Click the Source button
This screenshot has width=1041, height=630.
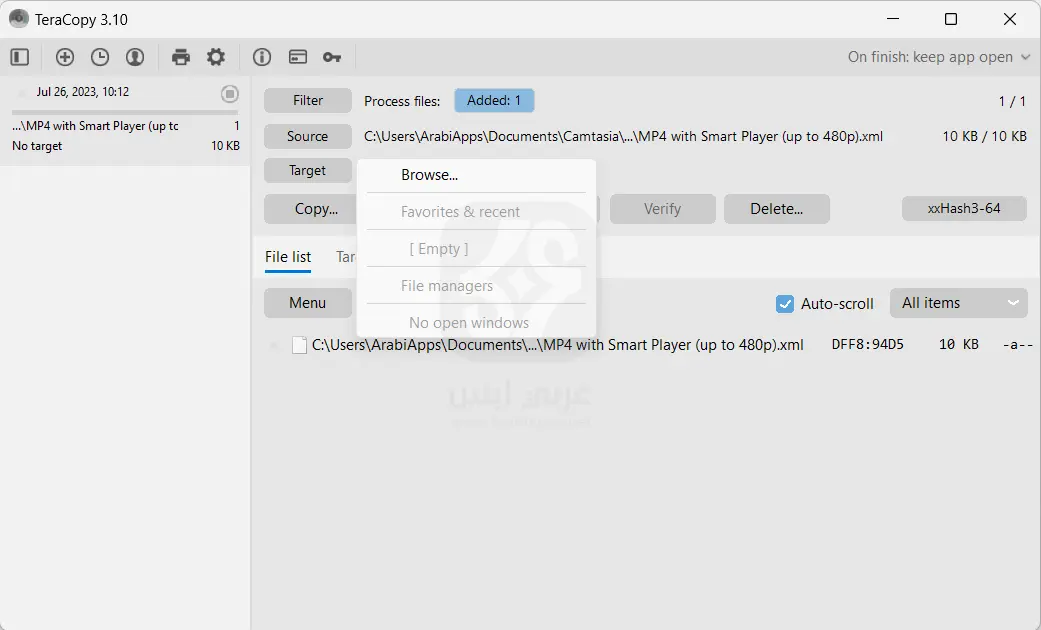(307, 137)
